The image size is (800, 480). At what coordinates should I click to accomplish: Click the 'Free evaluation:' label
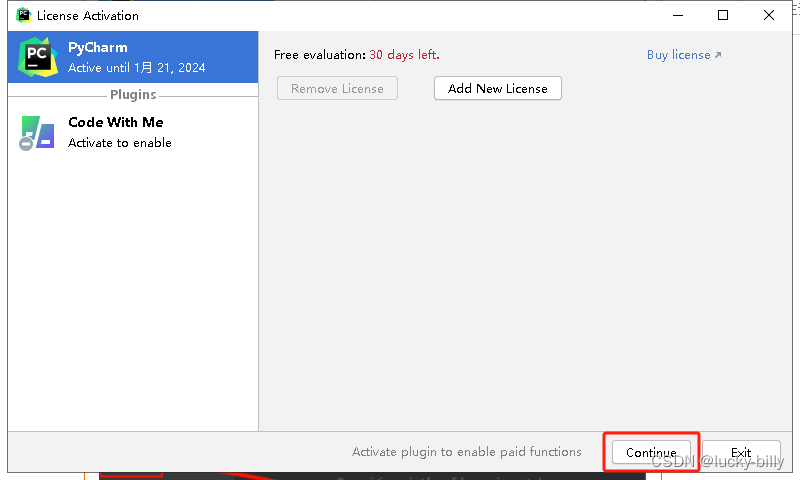pyautogui.click(x=320, y=55)
